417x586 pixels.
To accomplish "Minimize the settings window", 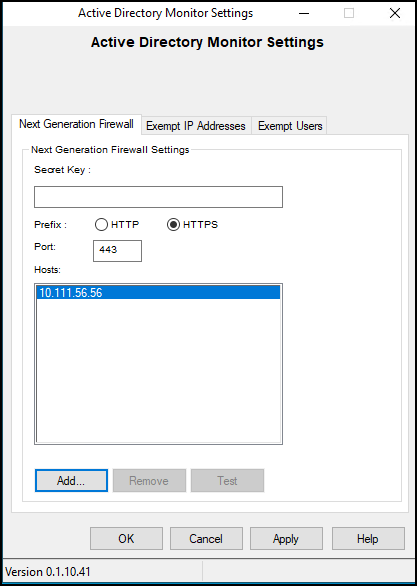I will (x=304, y=13).
